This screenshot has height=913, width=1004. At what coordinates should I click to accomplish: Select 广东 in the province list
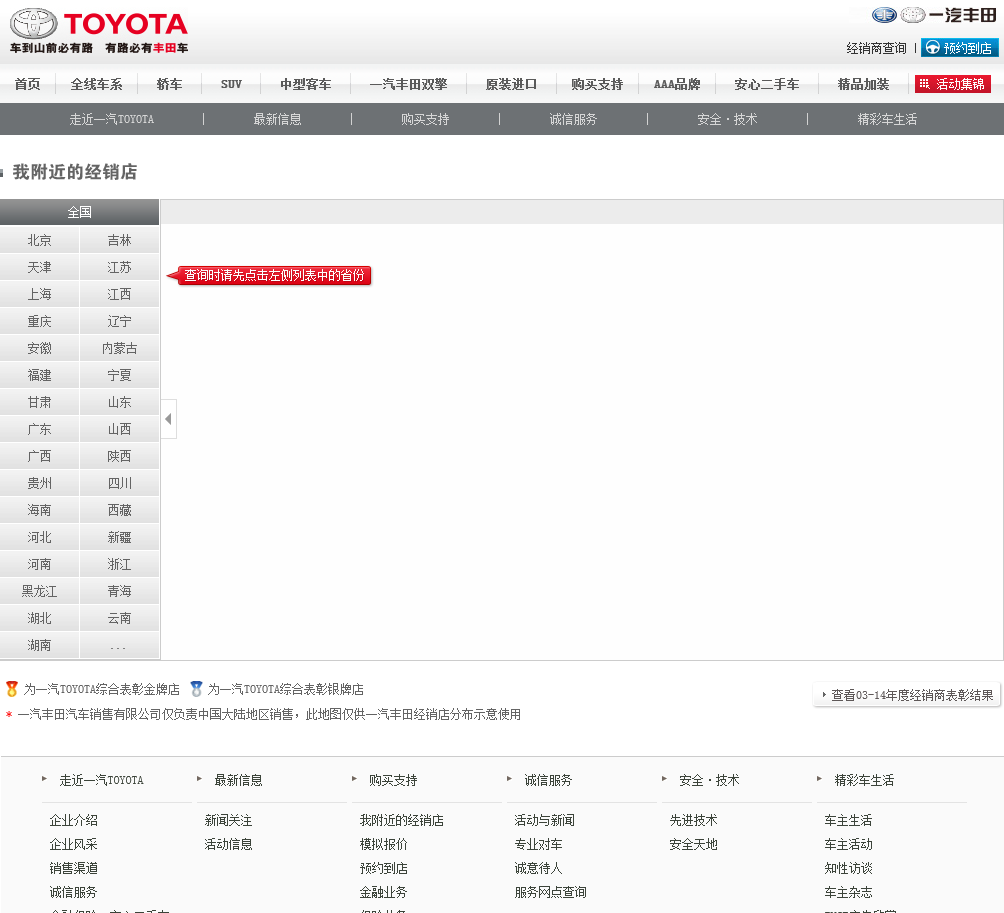tap(39, 429)
